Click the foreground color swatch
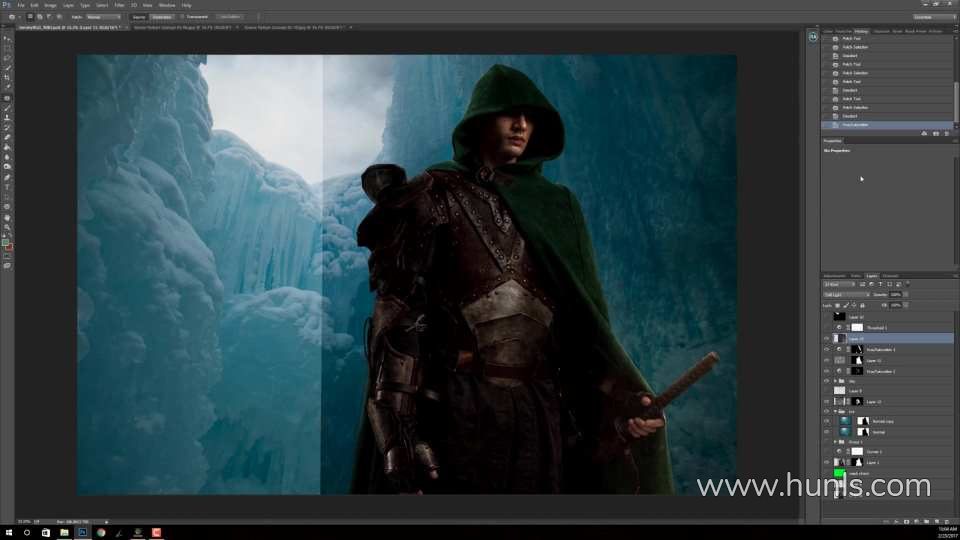 coord(5,242)
